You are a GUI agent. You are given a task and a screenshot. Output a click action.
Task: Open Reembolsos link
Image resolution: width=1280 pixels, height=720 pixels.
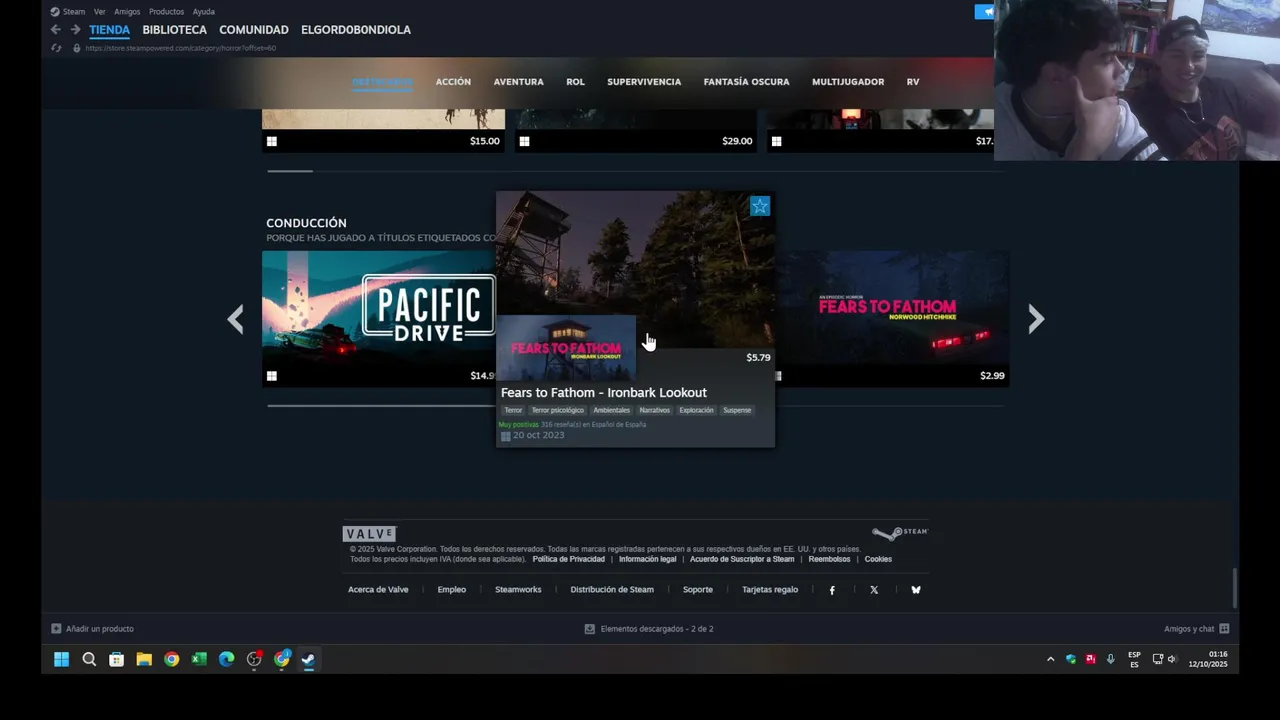coord(829,559)
